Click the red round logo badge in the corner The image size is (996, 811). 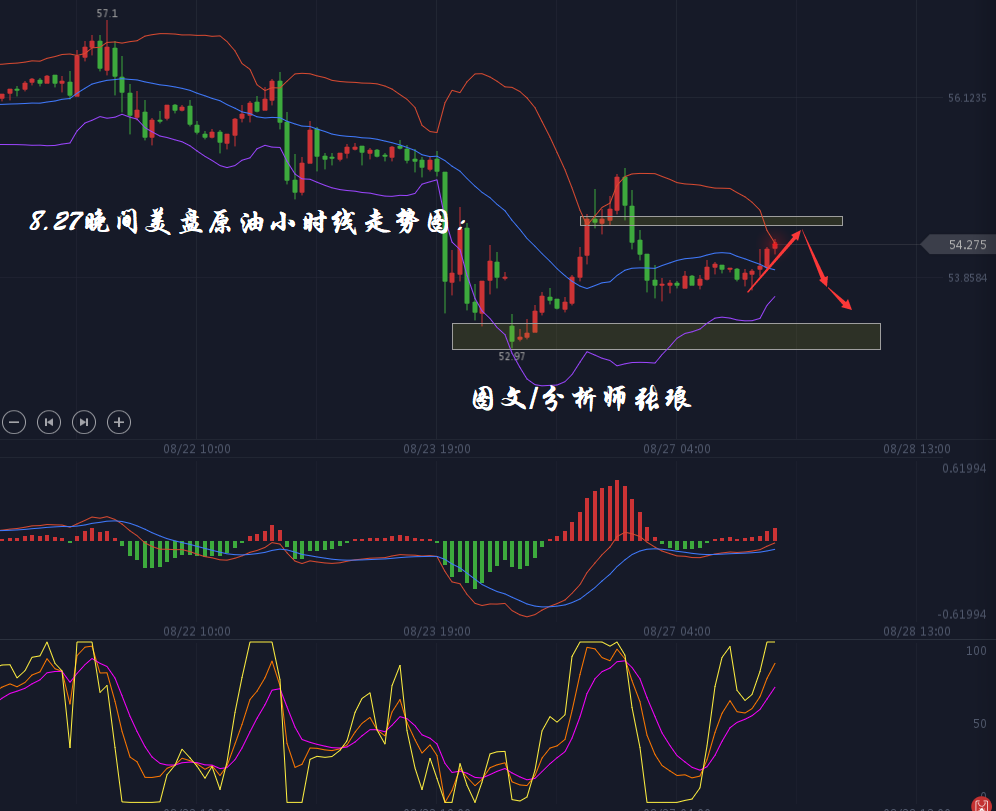click(x=982, y=801)
